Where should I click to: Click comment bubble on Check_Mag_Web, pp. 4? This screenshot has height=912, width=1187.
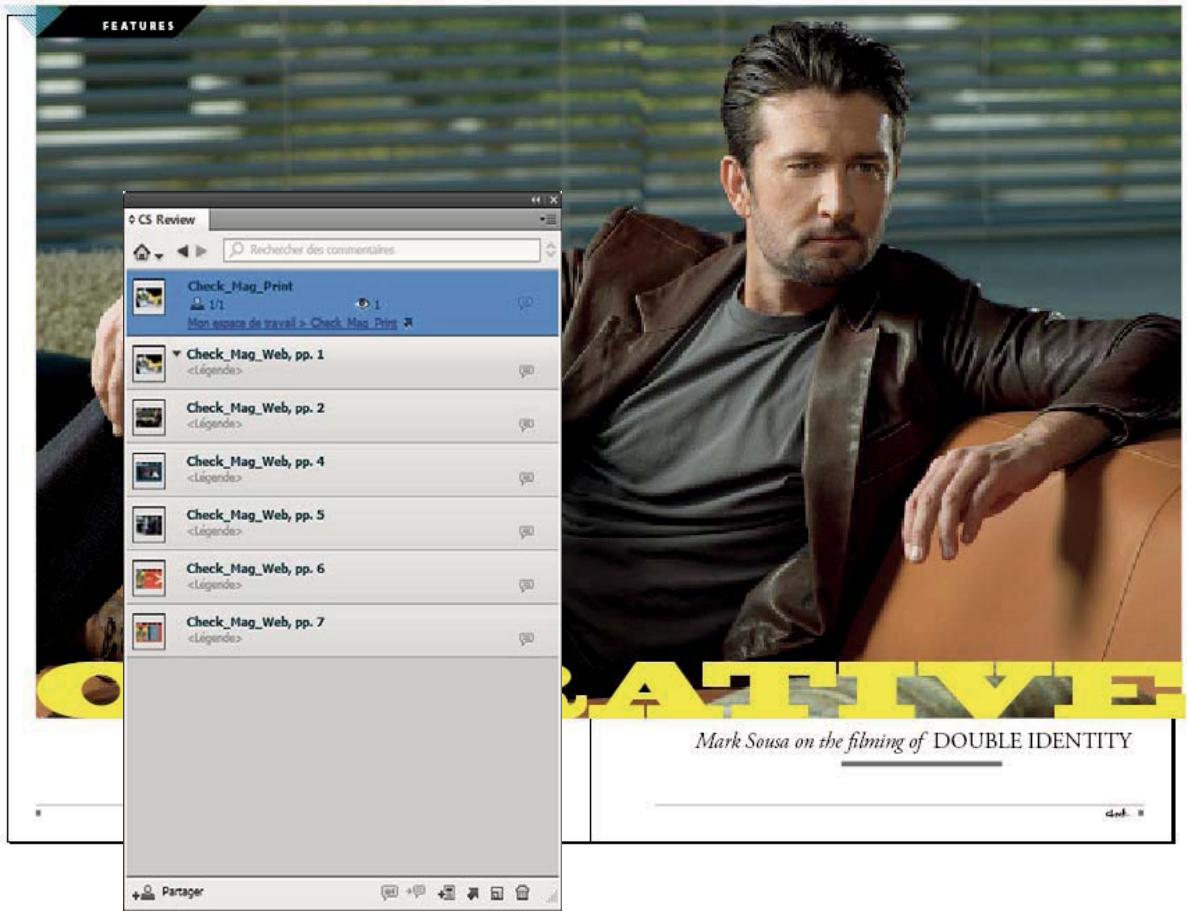tap(527, 478)
